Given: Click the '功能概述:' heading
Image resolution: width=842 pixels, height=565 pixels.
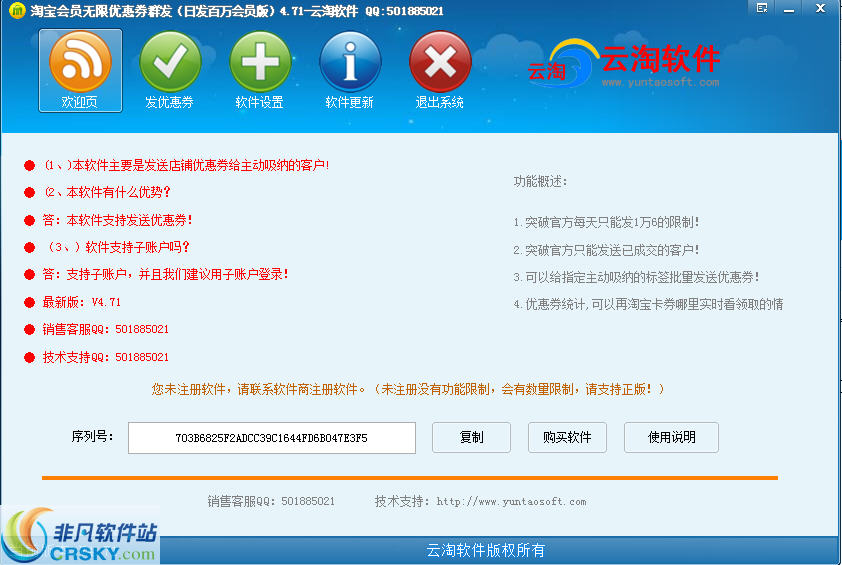Looking at the screenshot, I should pyautogui.click(x=540, y=182).
